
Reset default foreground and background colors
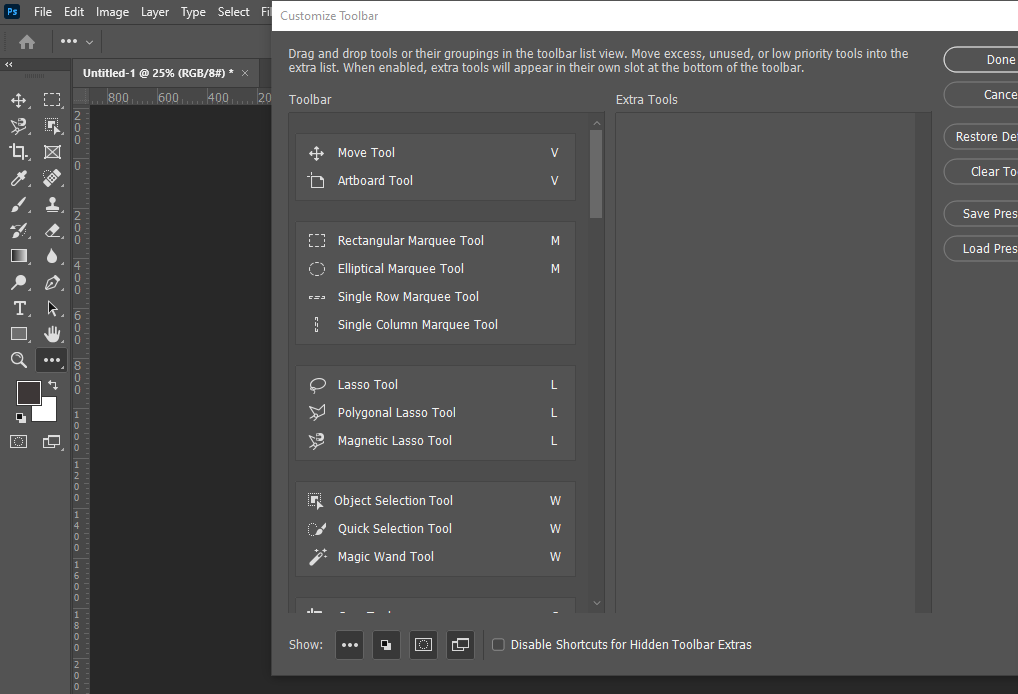pos(21,417)
